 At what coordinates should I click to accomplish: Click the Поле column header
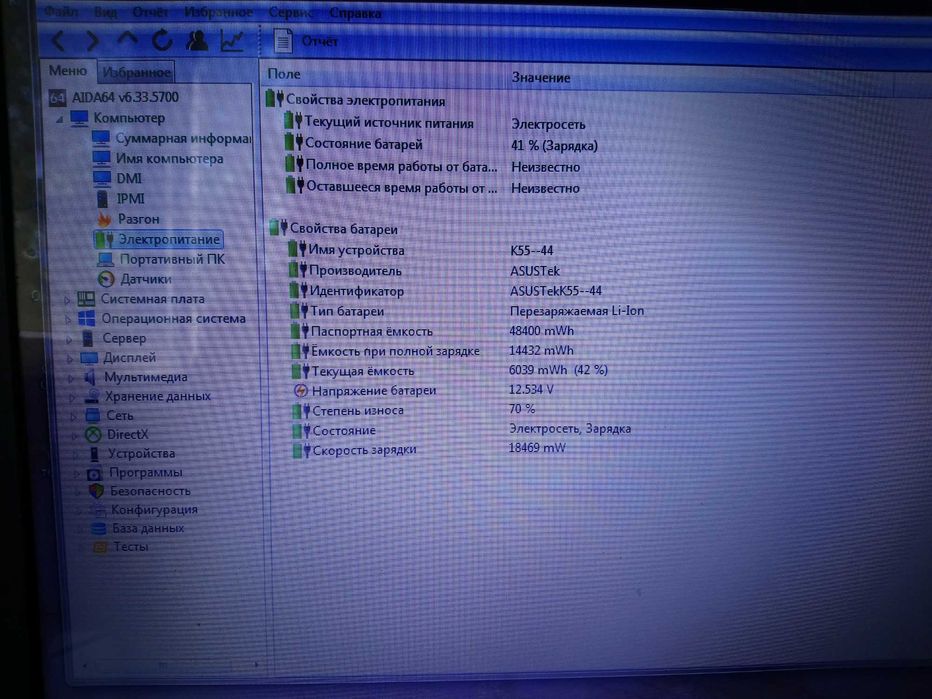[x=284, y=74]
